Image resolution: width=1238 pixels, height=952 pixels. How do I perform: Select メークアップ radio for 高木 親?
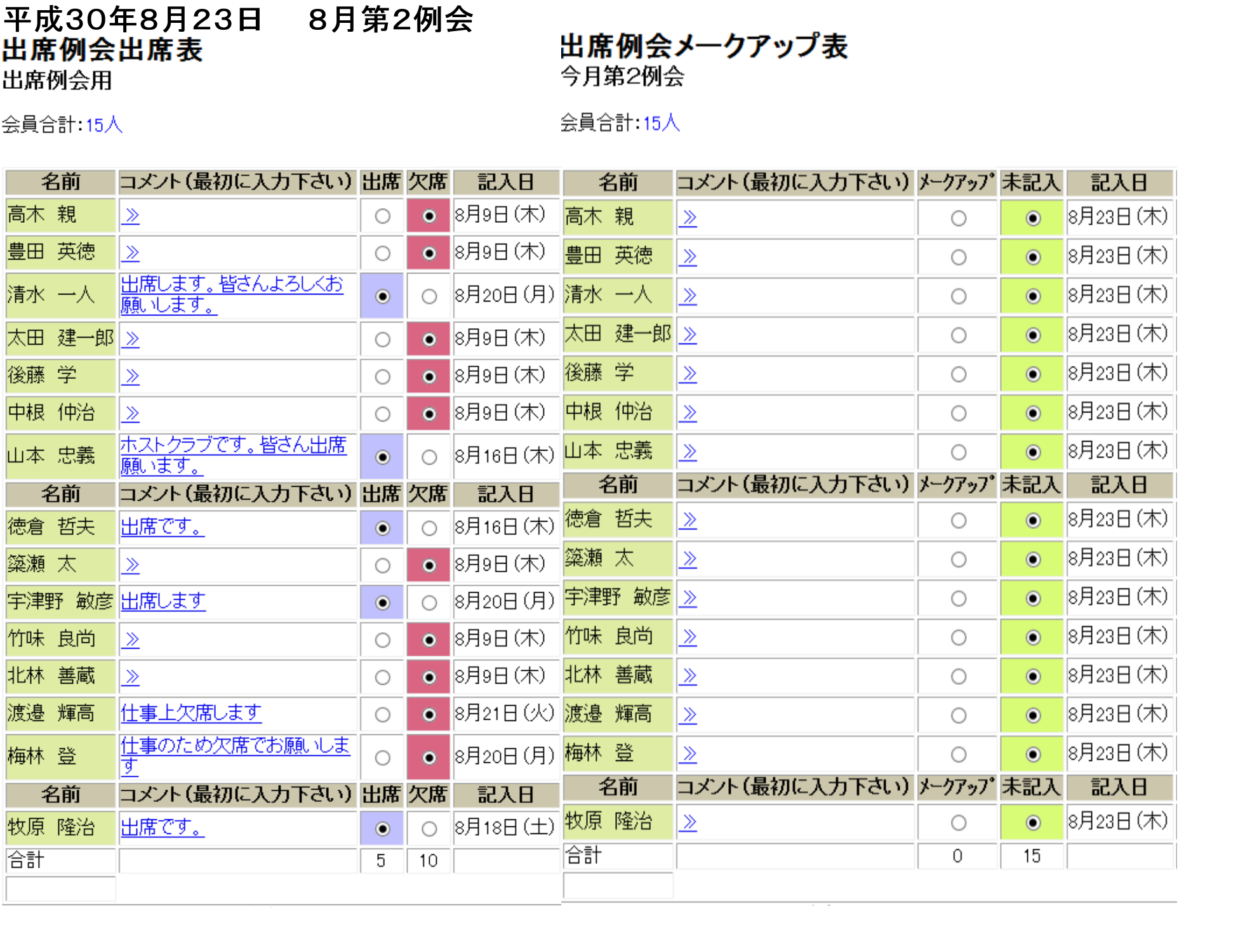(x=959, y=218)
